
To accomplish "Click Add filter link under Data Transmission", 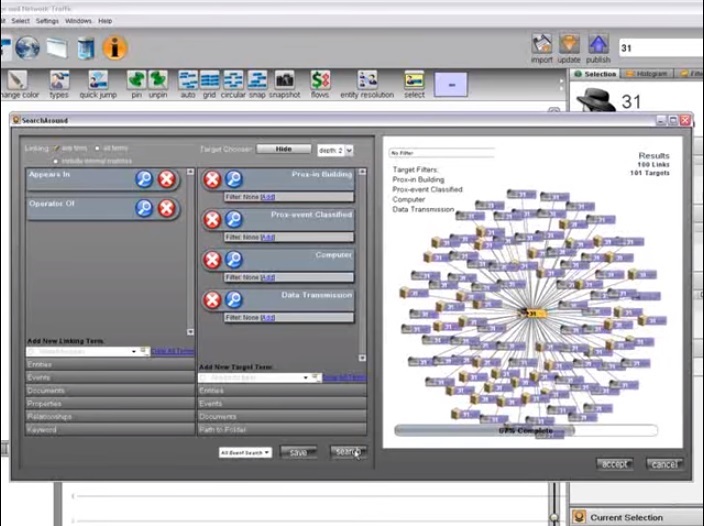I will pos(268,318).
